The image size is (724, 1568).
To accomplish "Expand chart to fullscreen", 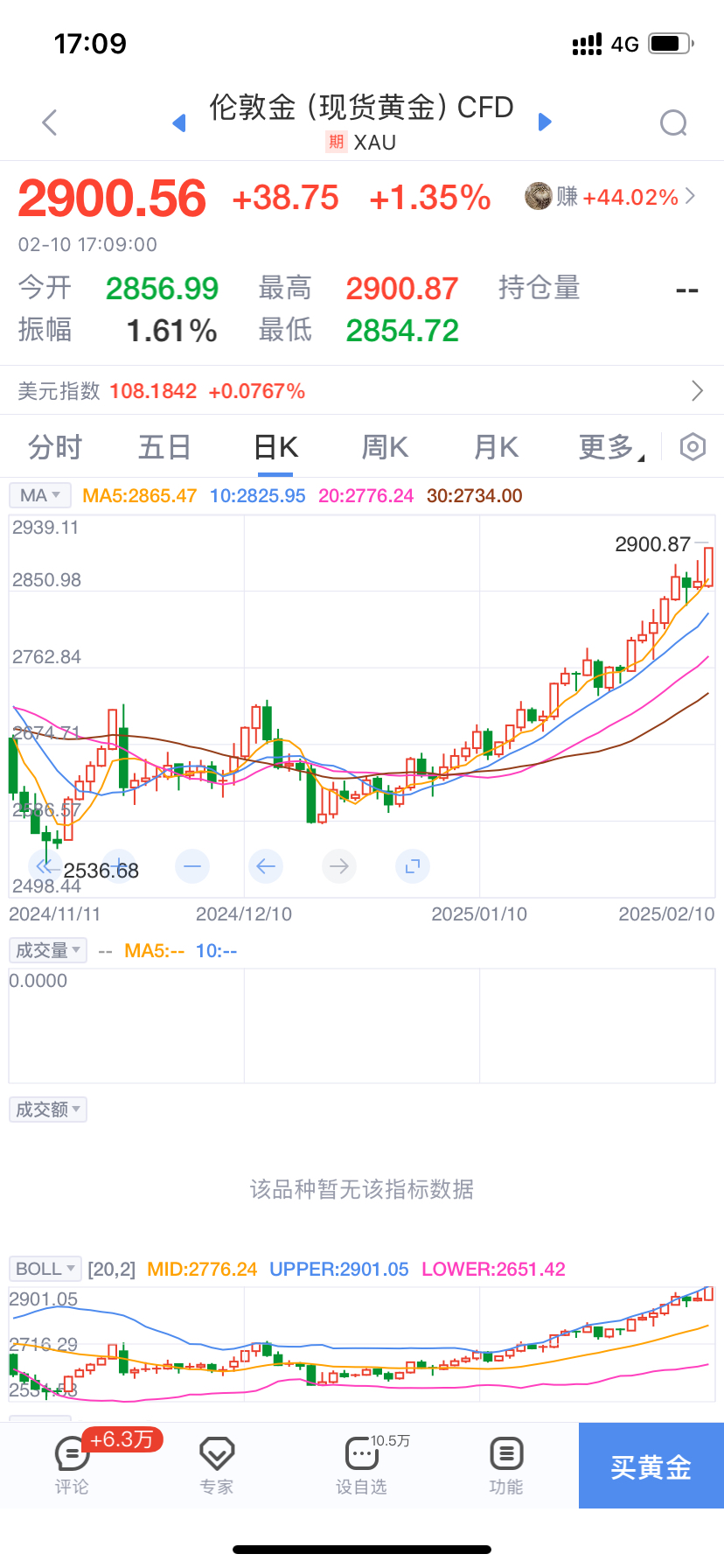I will coord(413,866).
